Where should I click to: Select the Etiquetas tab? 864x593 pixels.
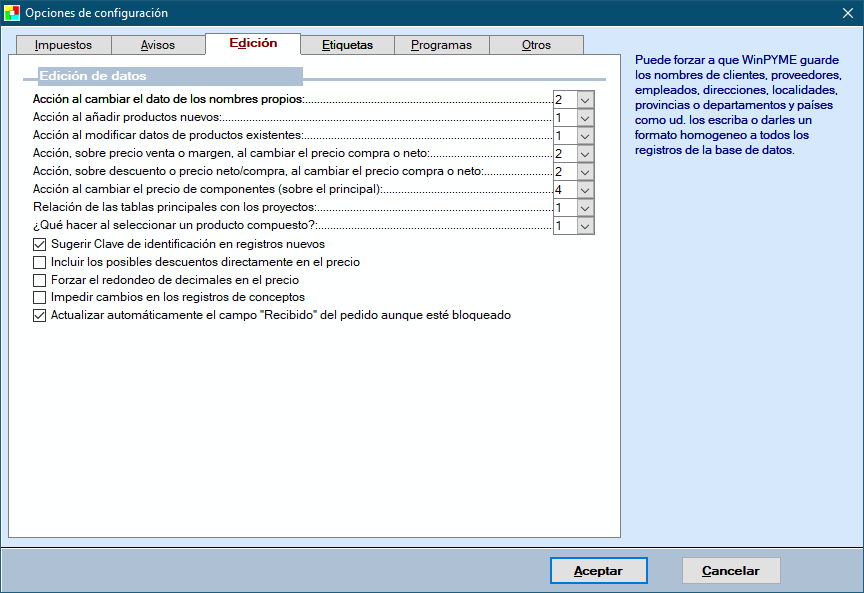[x=347, y=45]
